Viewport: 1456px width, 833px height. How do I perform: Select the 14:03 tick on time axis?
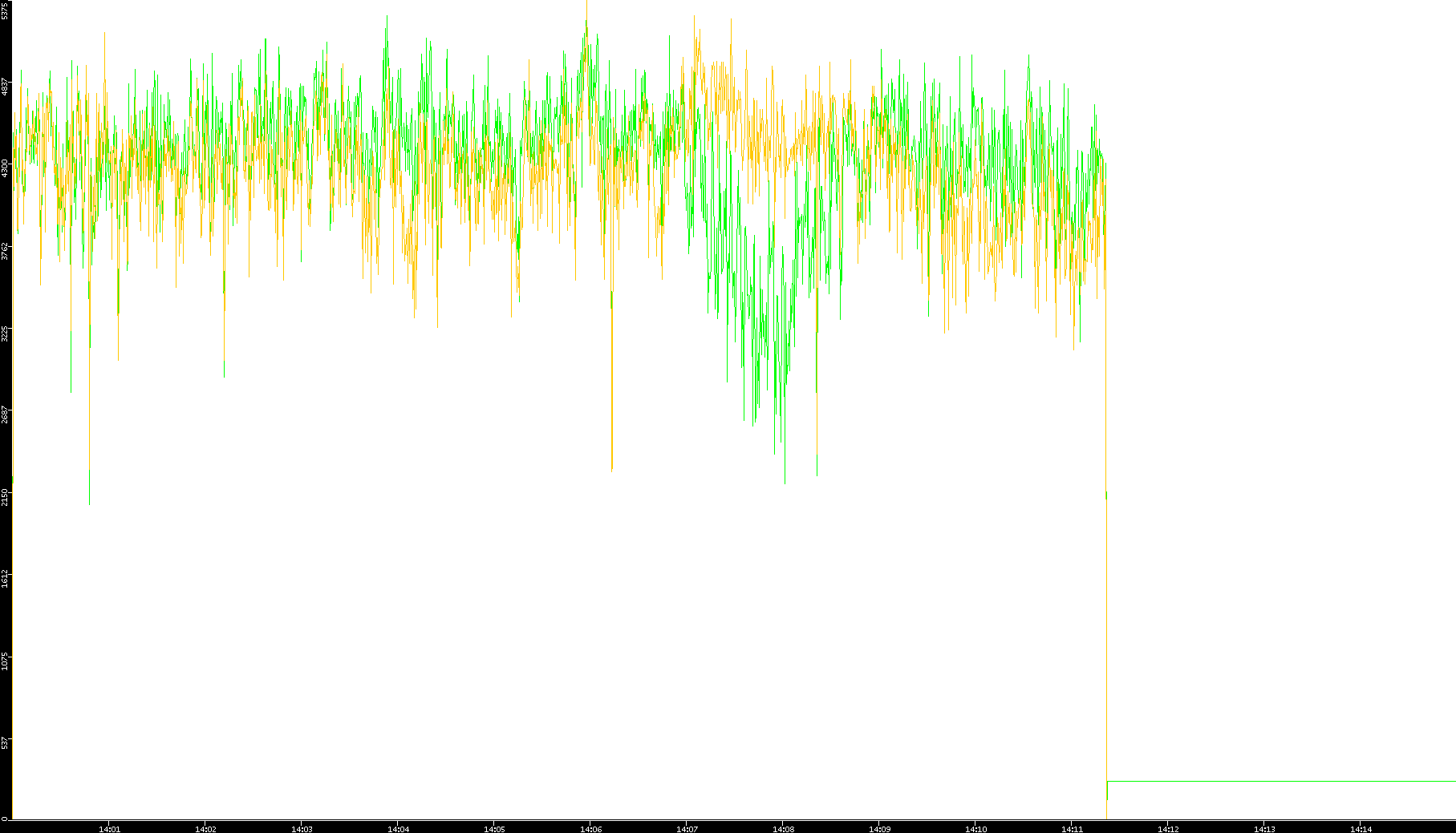302,828
